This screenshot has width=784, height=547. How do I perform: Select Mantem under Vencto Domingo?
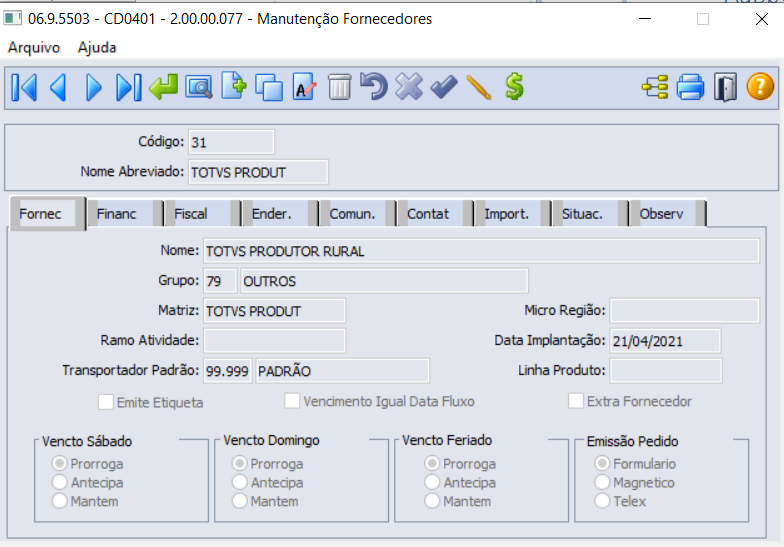pos(240,500)
